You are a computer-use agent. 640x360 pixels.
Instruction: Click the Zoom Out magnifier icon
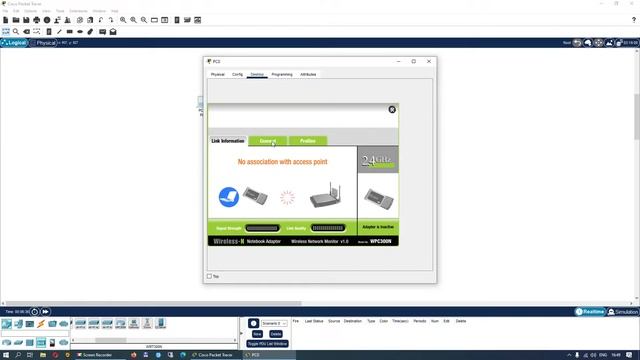coord(144,20)
